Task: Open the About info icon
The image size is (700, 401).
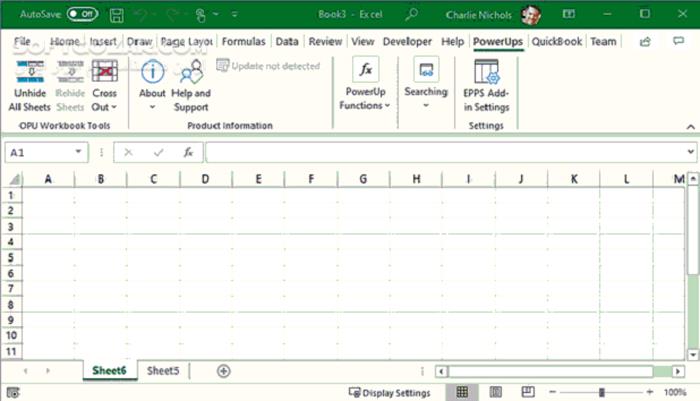Action: [x=152, y=71]
